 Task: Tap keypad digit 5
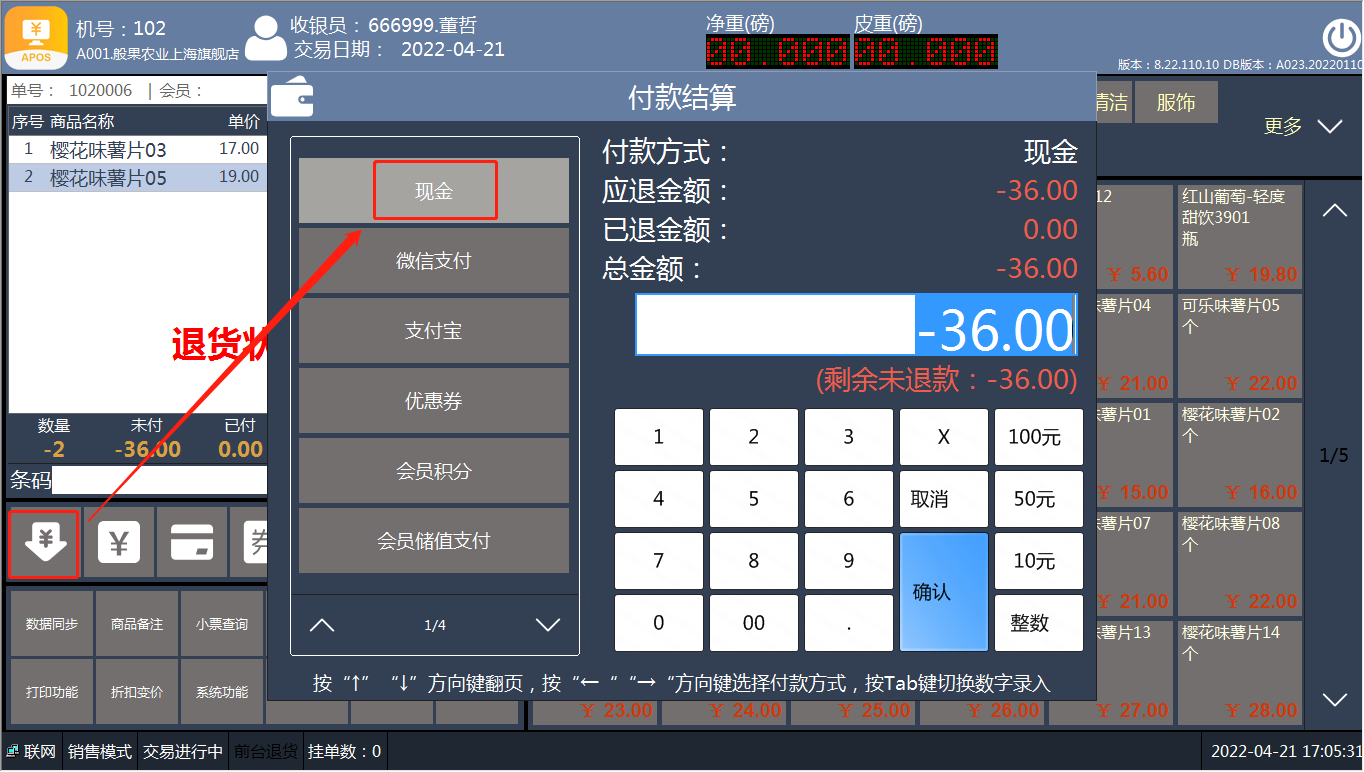tap(754, 499)
